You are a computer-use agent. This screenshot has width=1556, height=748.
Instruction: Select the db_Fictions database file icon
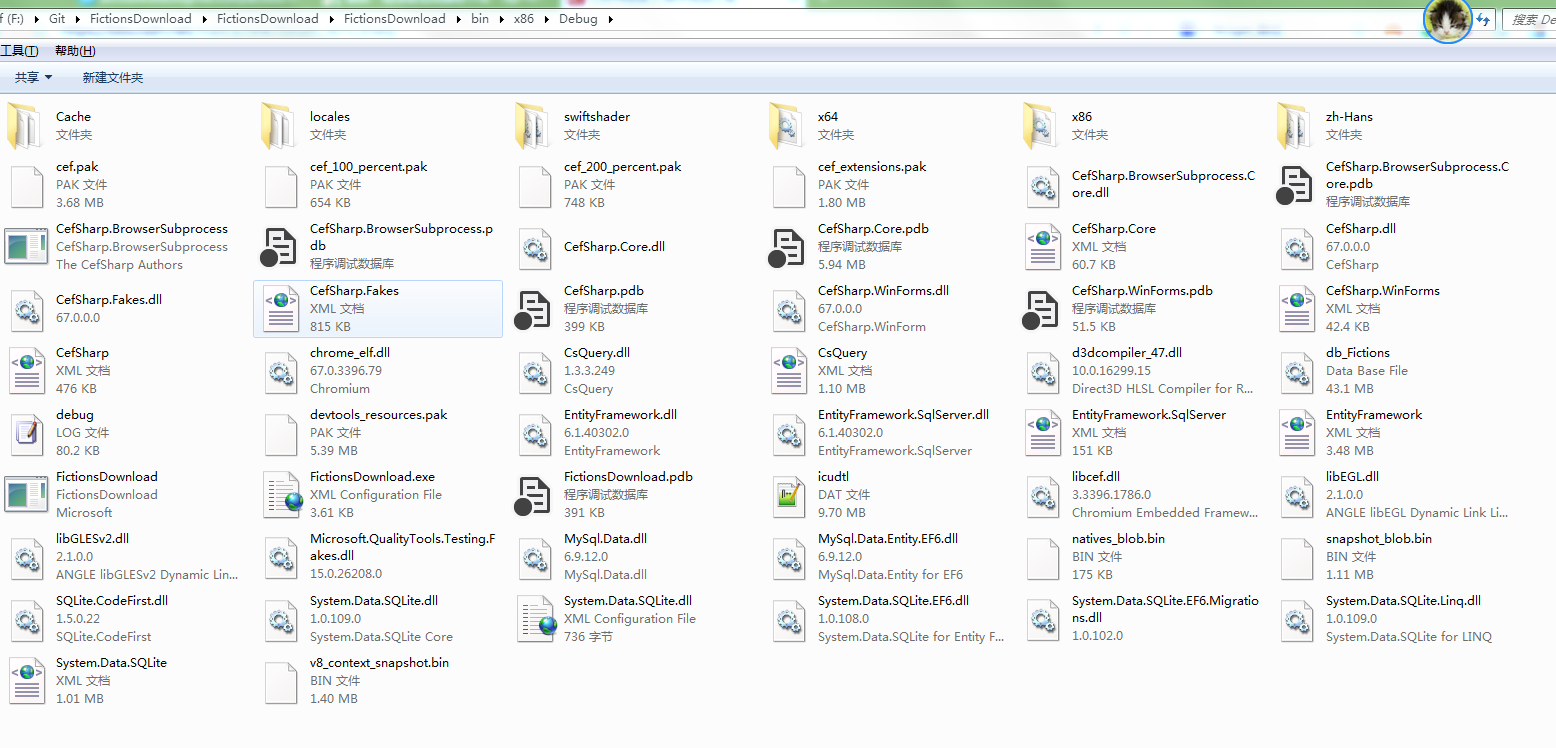[x=1297, y=372]
